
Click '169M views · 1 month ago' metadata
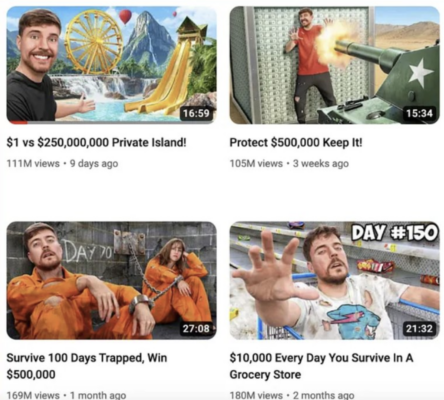pos(66,395)
